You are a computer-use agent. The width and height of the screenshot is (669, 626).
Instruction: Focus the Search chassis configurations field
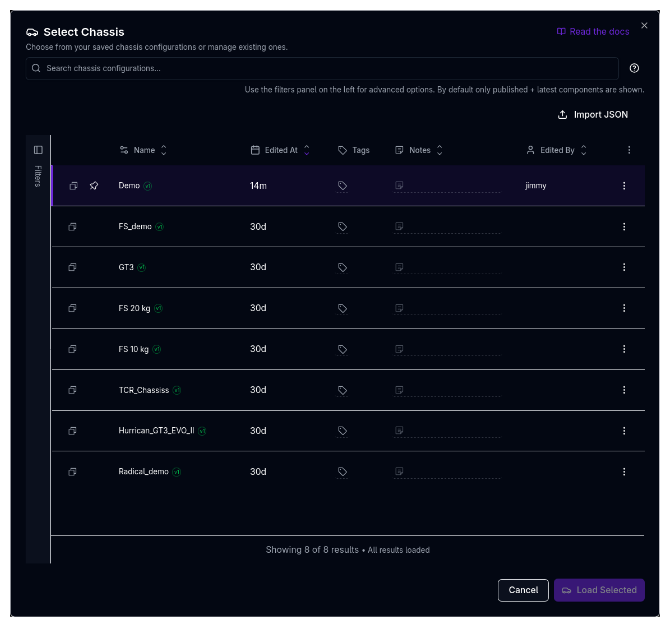(322, 68)
